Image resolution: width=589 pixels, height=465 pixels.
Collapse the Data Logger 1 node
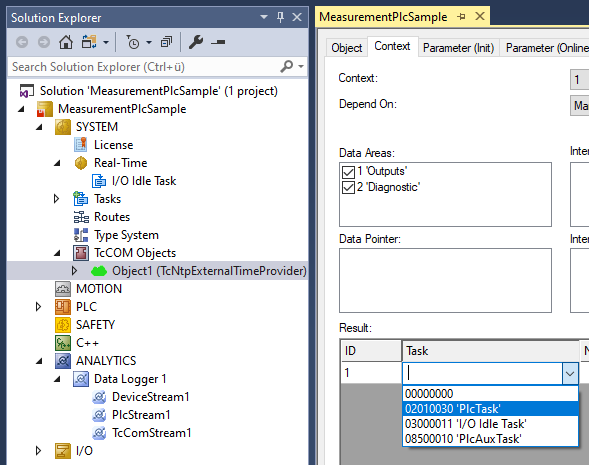point(57,379)
